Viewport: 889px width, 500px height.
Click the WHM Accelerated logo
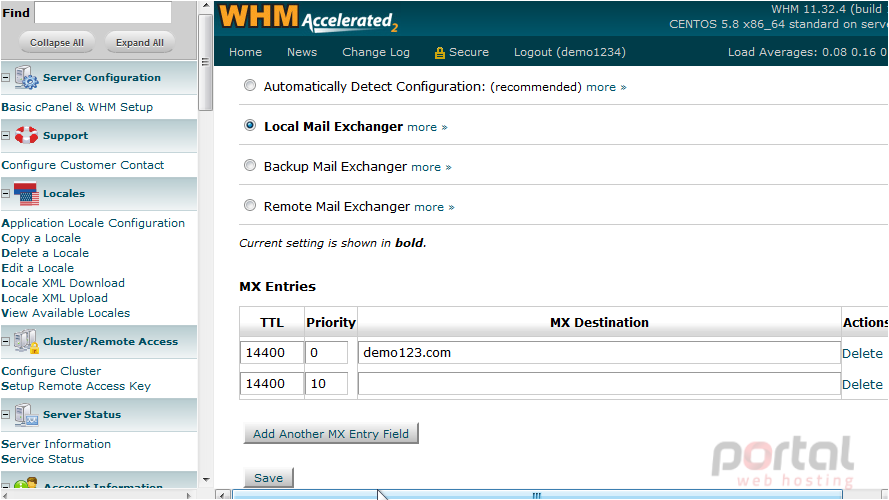[308, 18]
